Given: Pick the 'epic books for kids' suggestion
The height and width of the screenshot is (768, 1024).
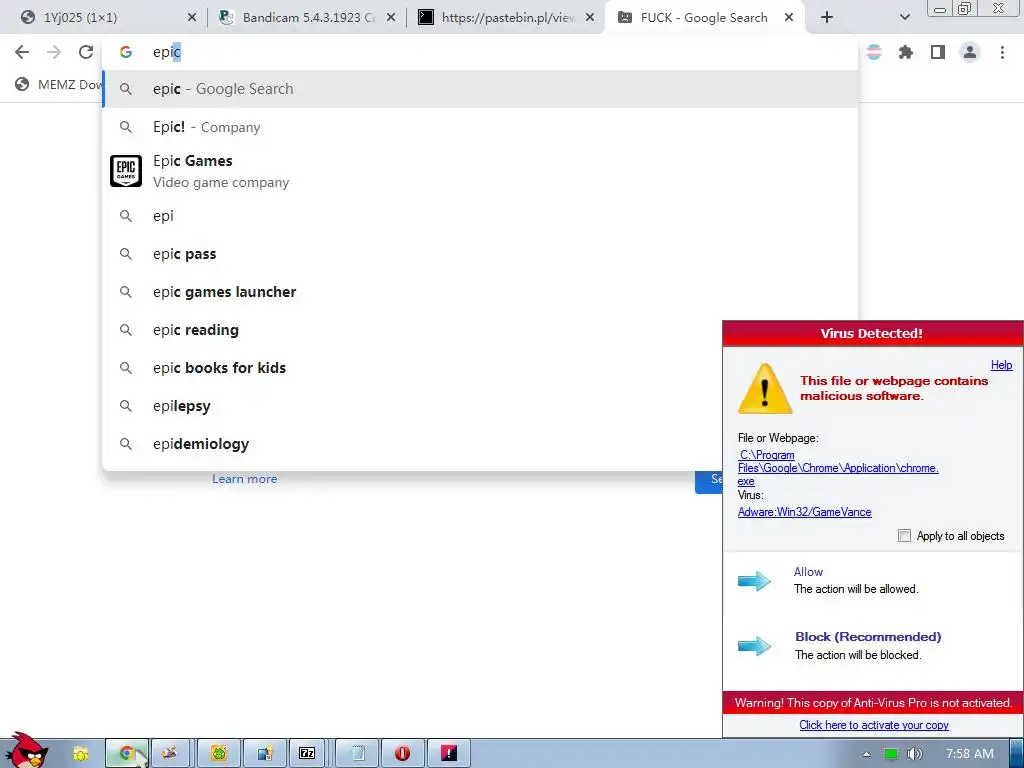Looking at the screenshot, I should coord(411,368).
